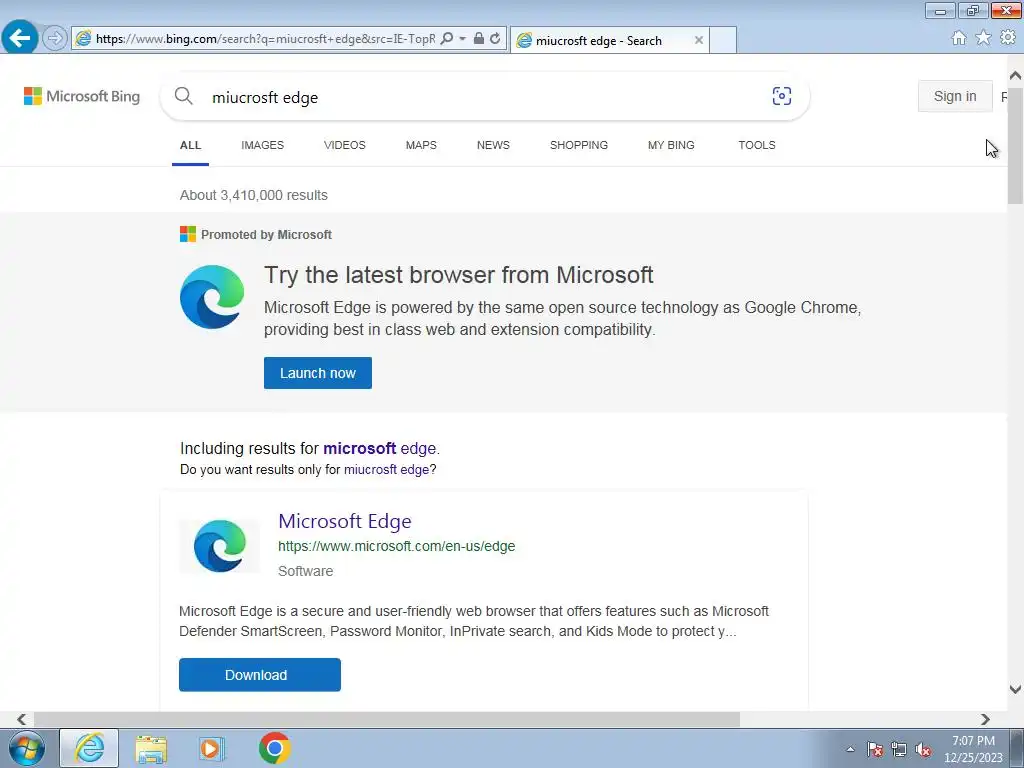Click the 'Software' label under Microsoft Edge
Screen dimensions: 1024x768
(306, 571)
